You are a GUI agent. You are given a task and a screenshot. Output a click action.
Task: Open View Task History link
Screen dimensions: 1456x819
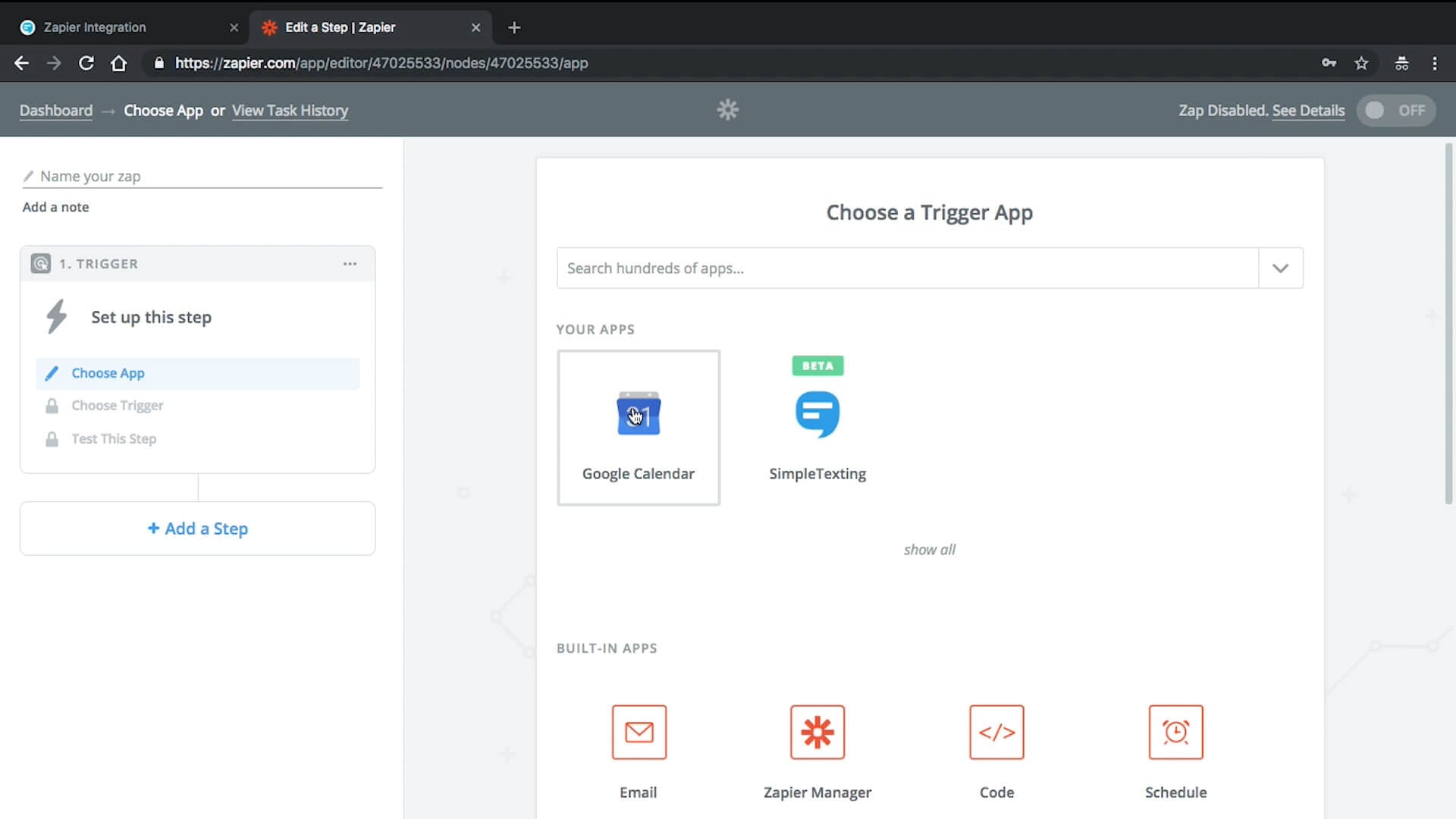[290, 111]
